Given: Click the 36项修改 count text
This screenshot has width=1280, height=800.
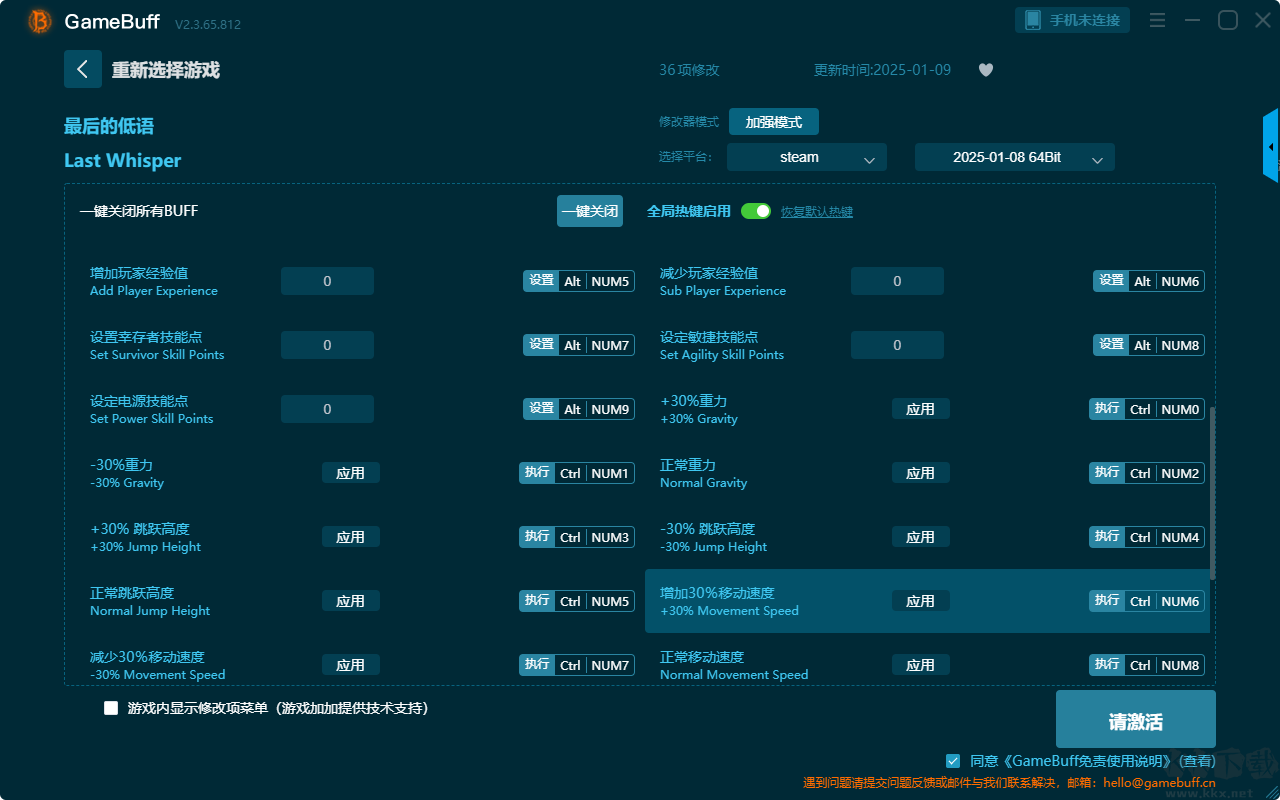Looking at the screenshot, I should pos(689,70).
